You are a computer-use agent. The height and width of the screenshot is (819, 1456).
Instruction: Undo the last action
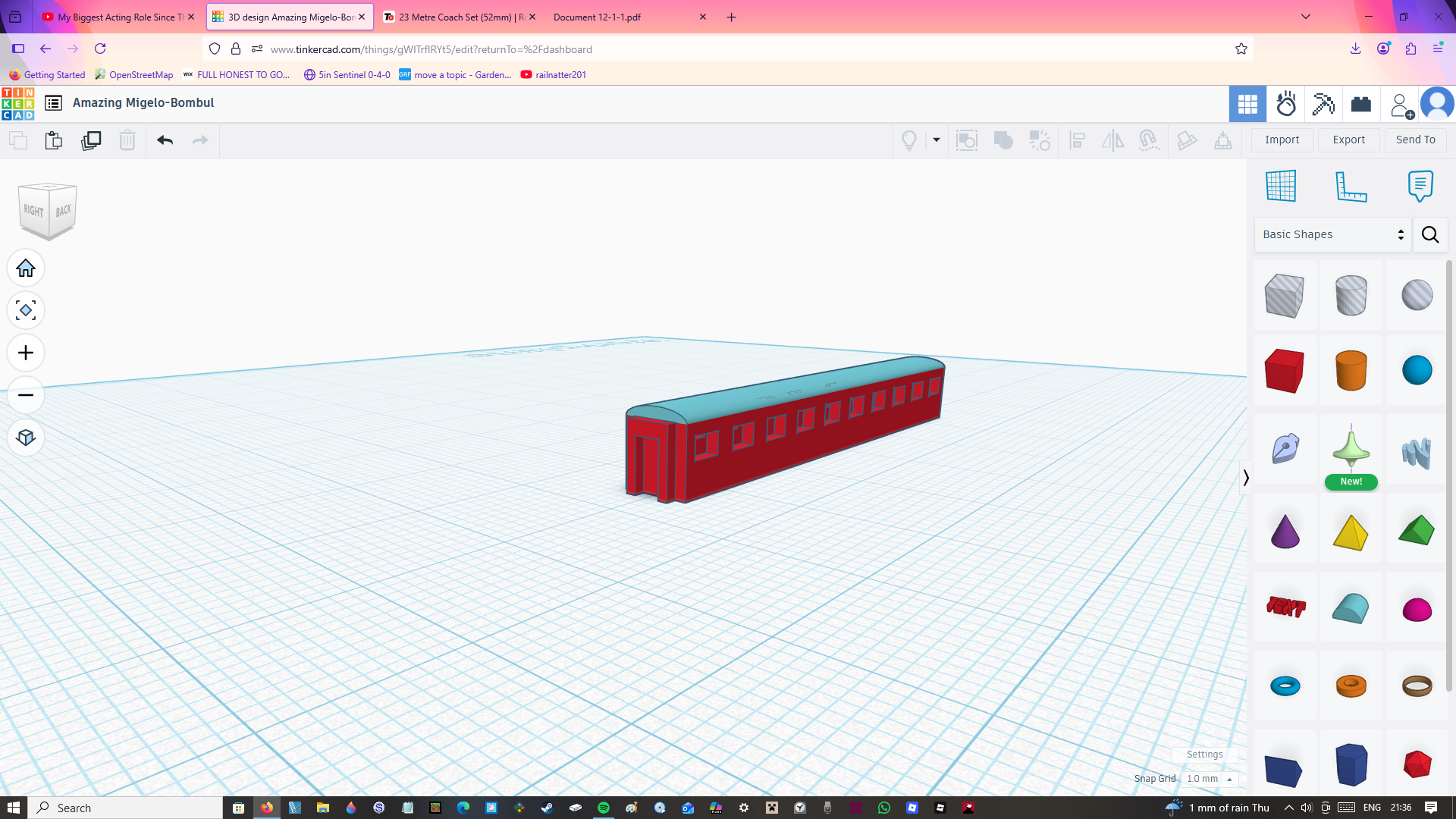pyautogui.click(x=165, y=140)
